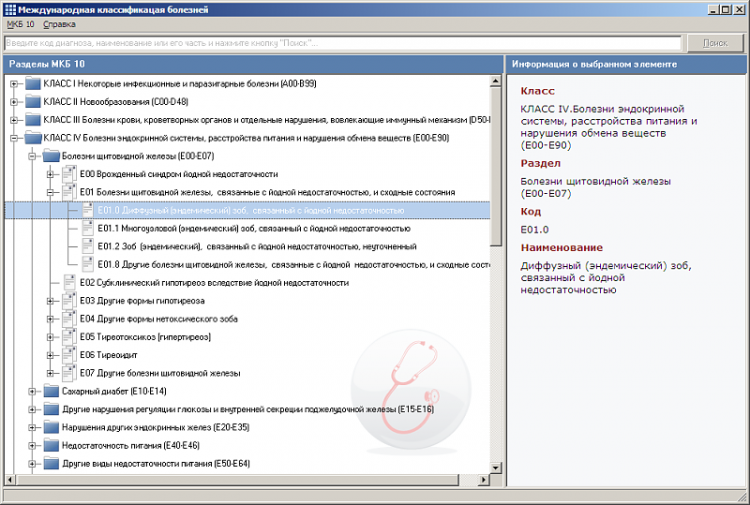
Task: Open the МКБ 10 menu
Action: (21, 24)
